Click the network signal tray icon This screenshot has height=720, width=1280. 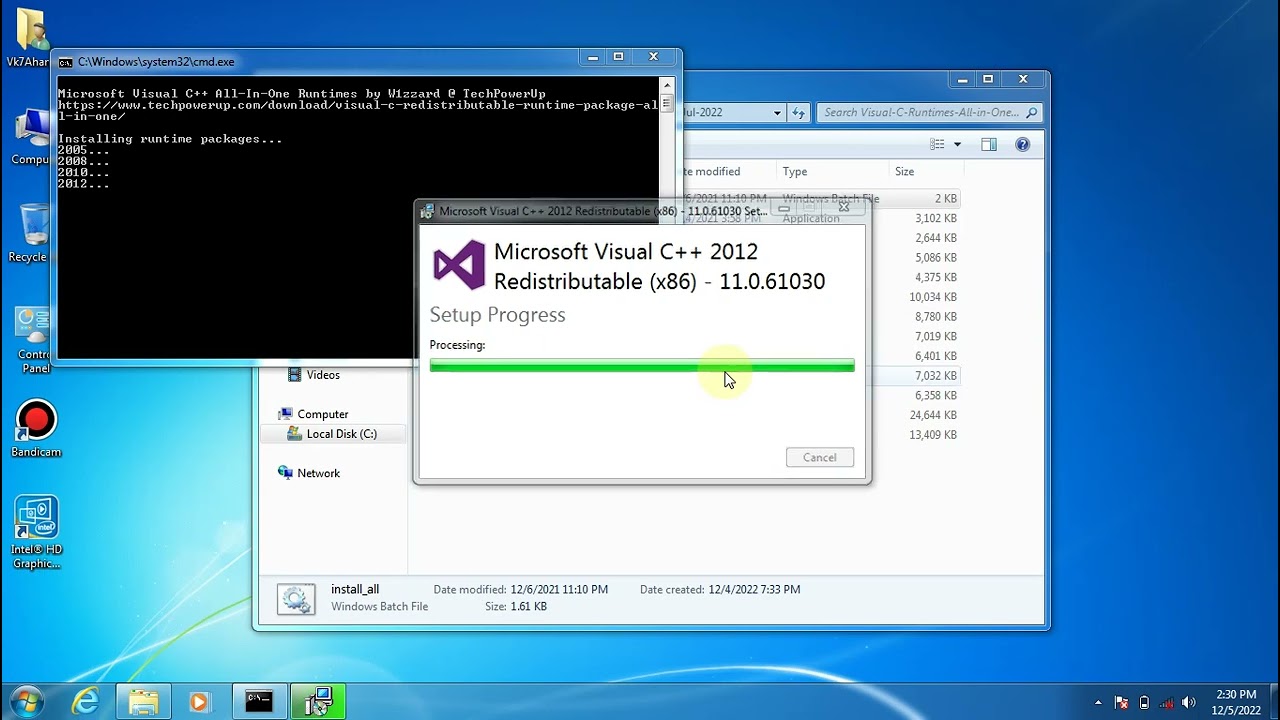[1166, 702]
